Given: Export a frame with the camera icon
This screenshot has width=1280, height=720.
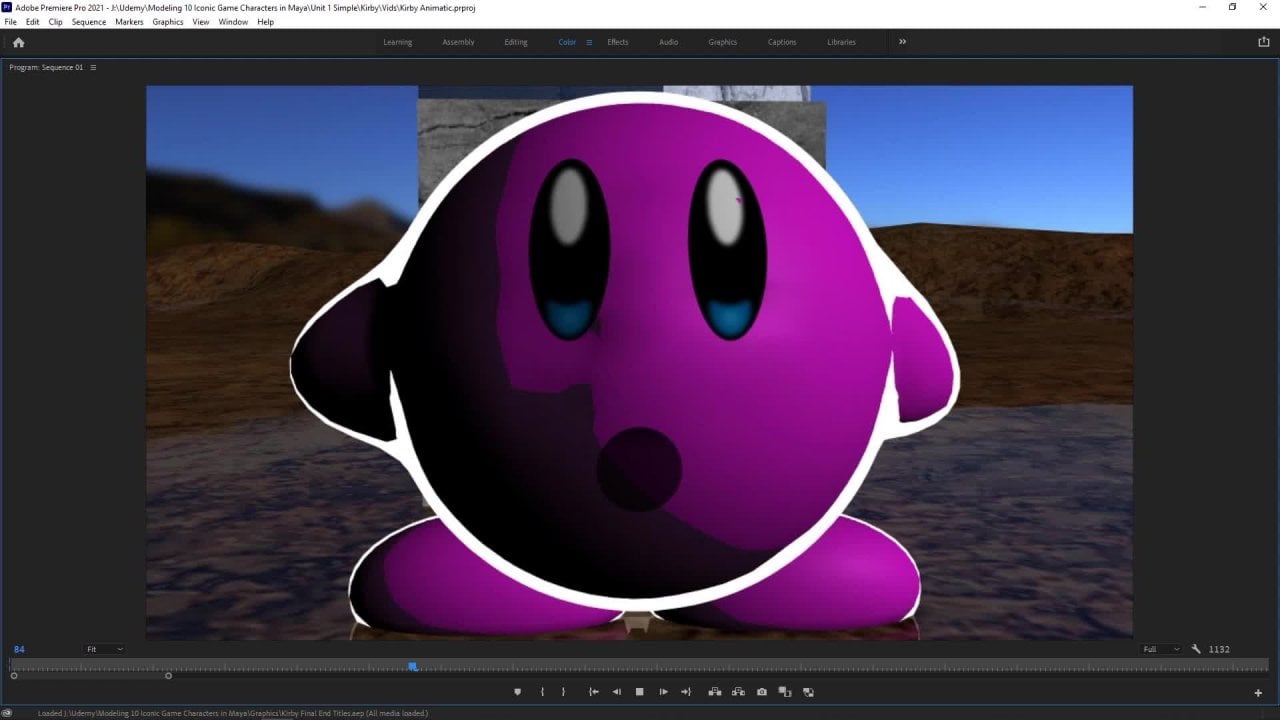Looking at the screenshot, I should click(x=762, y=692).
